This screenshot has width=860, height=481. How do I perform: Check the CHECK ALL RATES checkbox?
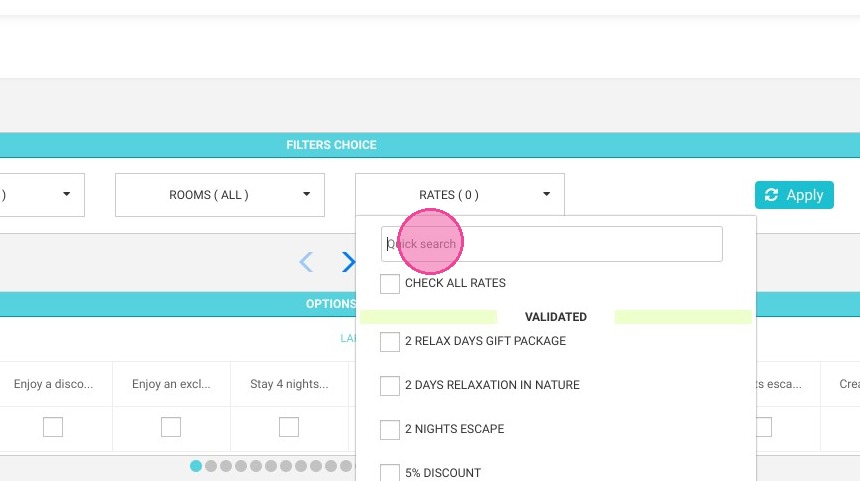tap(389, 284)
